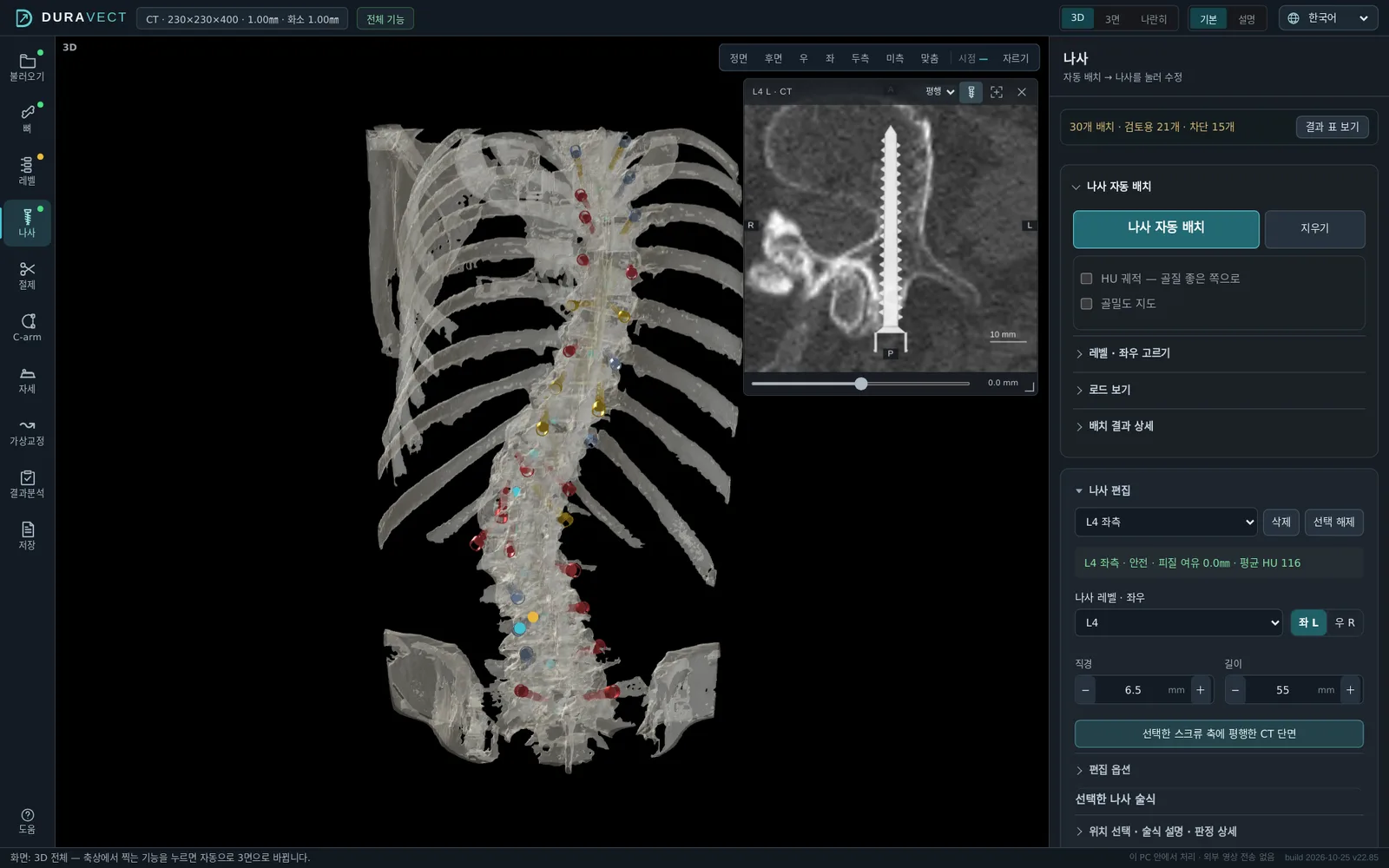Click 결과 표 보기 button
This screenshot has height=868, width=1389.
coord(1333,127)
